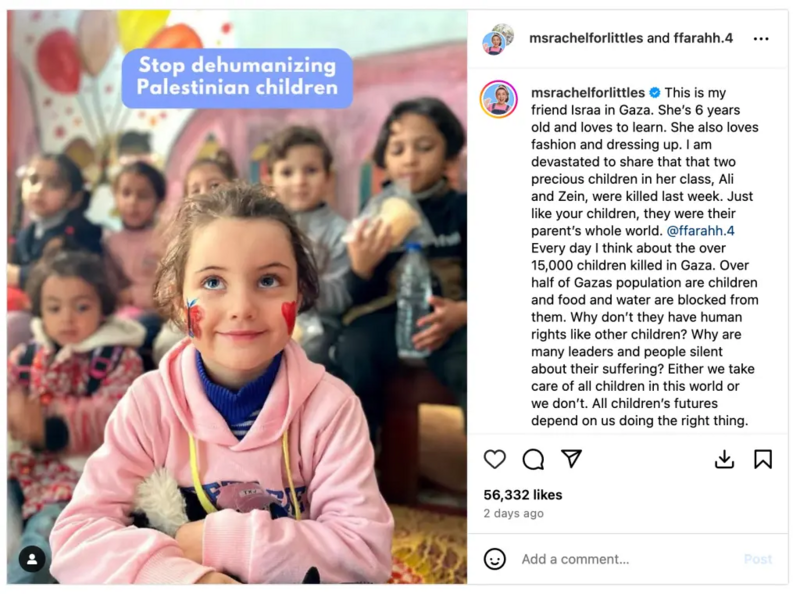Open comments via speech bubble icon
800x594 pixels.
pos(533,459)
